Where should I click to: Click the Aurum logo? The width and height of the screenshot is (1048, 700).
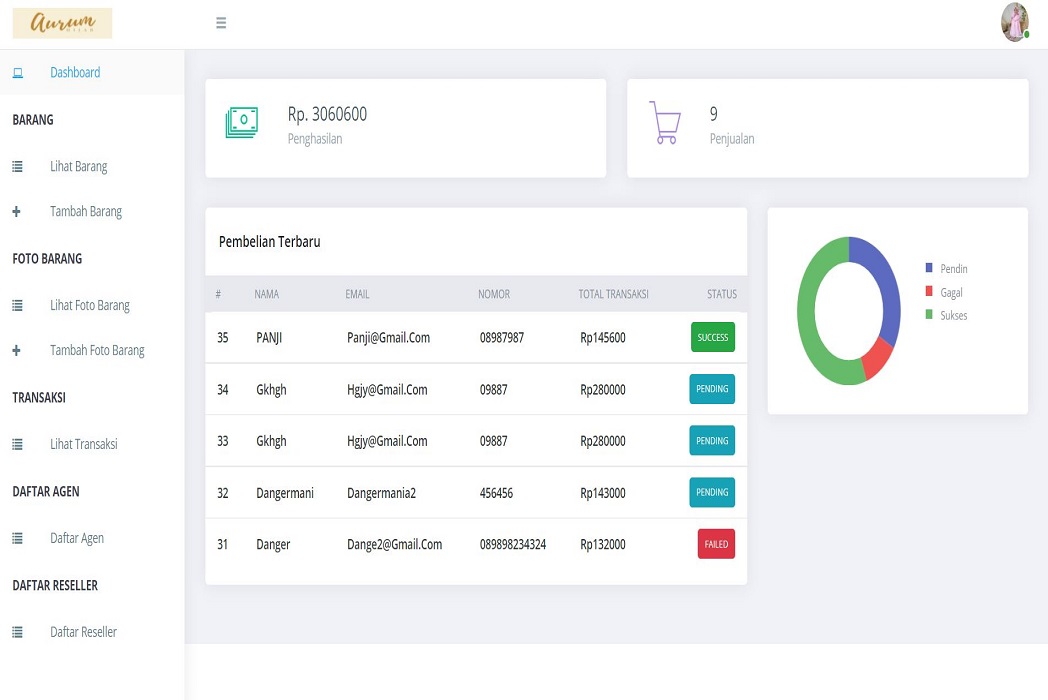(x=62, y=23)
